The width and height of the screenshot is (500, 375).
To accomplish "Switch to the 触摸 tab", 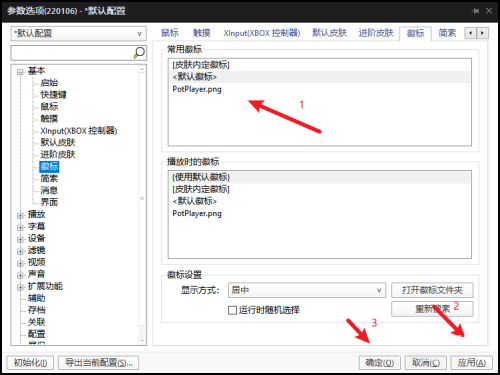I will click(202, 33).
